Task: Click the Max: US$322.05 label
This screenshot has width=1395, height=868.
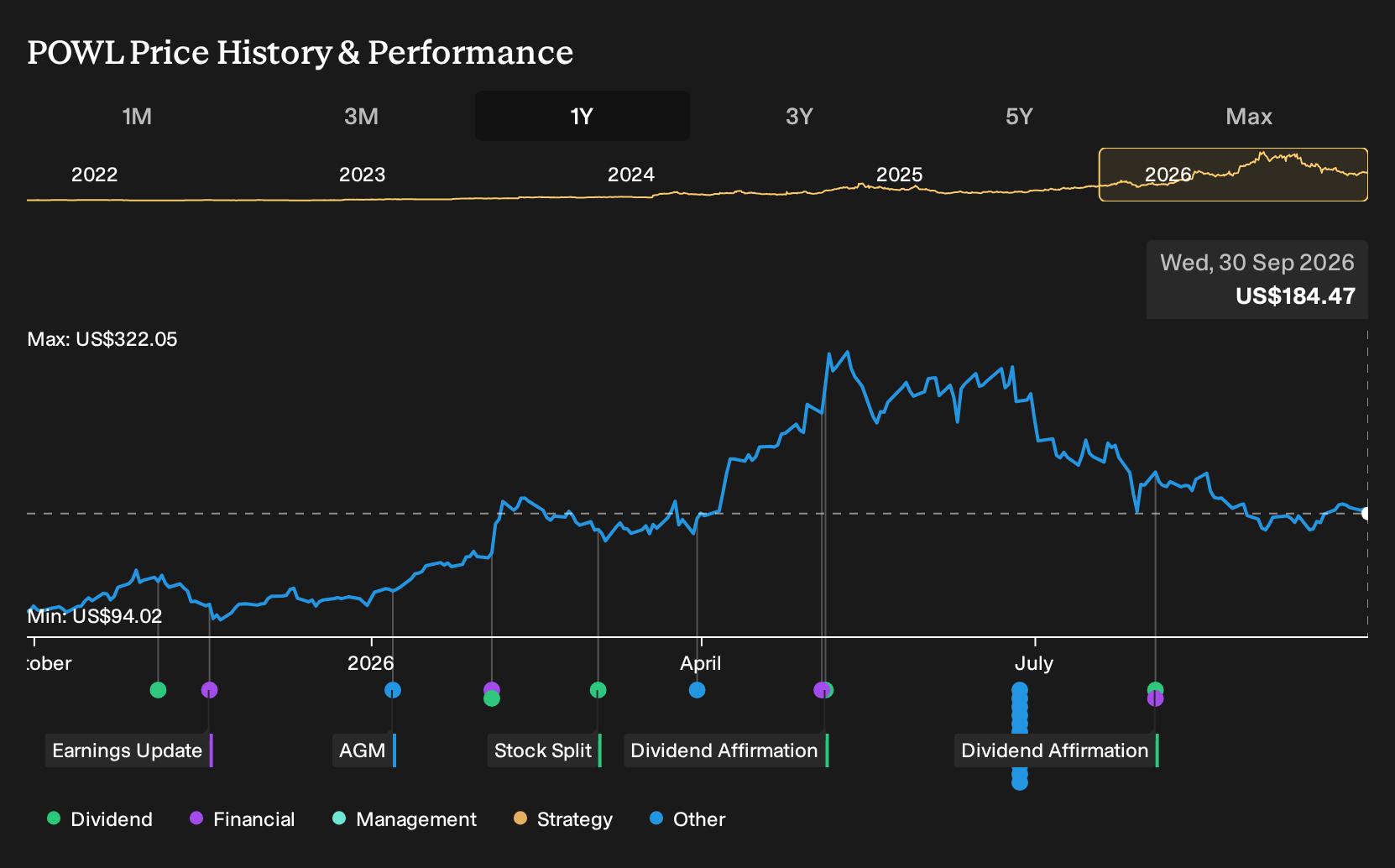Action: tap(102, 339)
